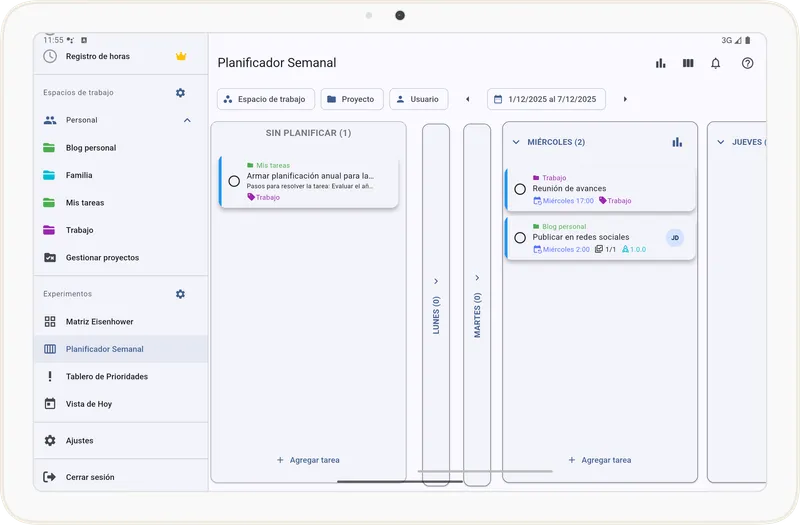This screenshot has width=800, height=525.
Task: Open the Espacio de trabajo filter
Action: point(266,99)
